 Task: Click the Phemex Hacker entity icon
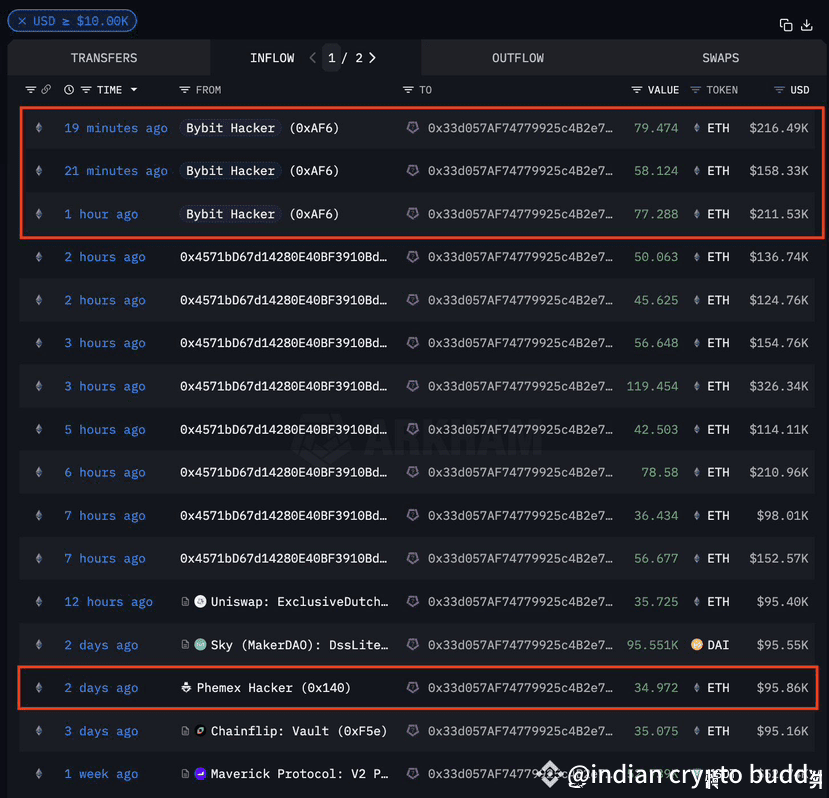point(186,687)
